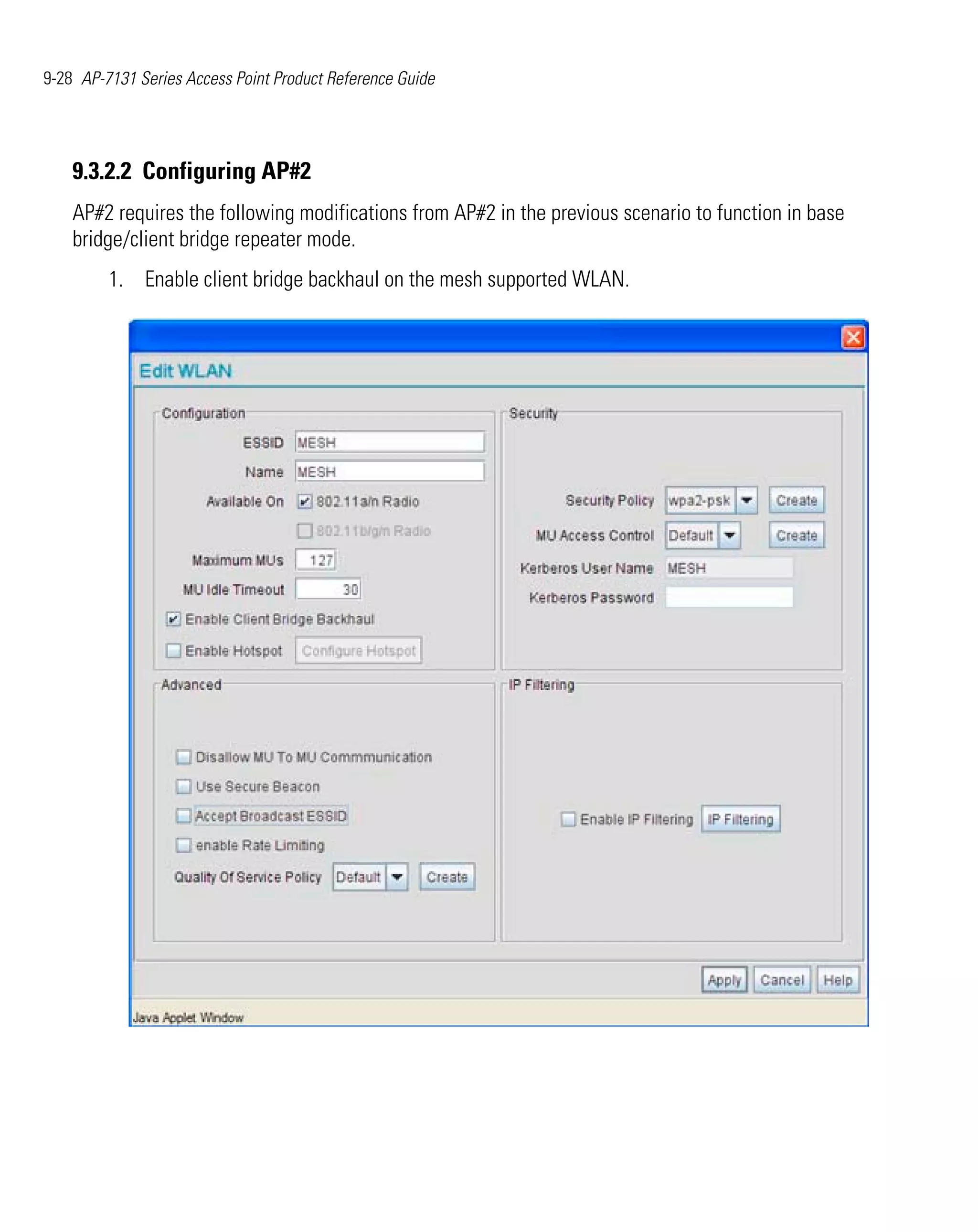Viewport: 978px width, 1232px height.
Task: Check the Enable IP Filtering box
Action: pos(568,819)
